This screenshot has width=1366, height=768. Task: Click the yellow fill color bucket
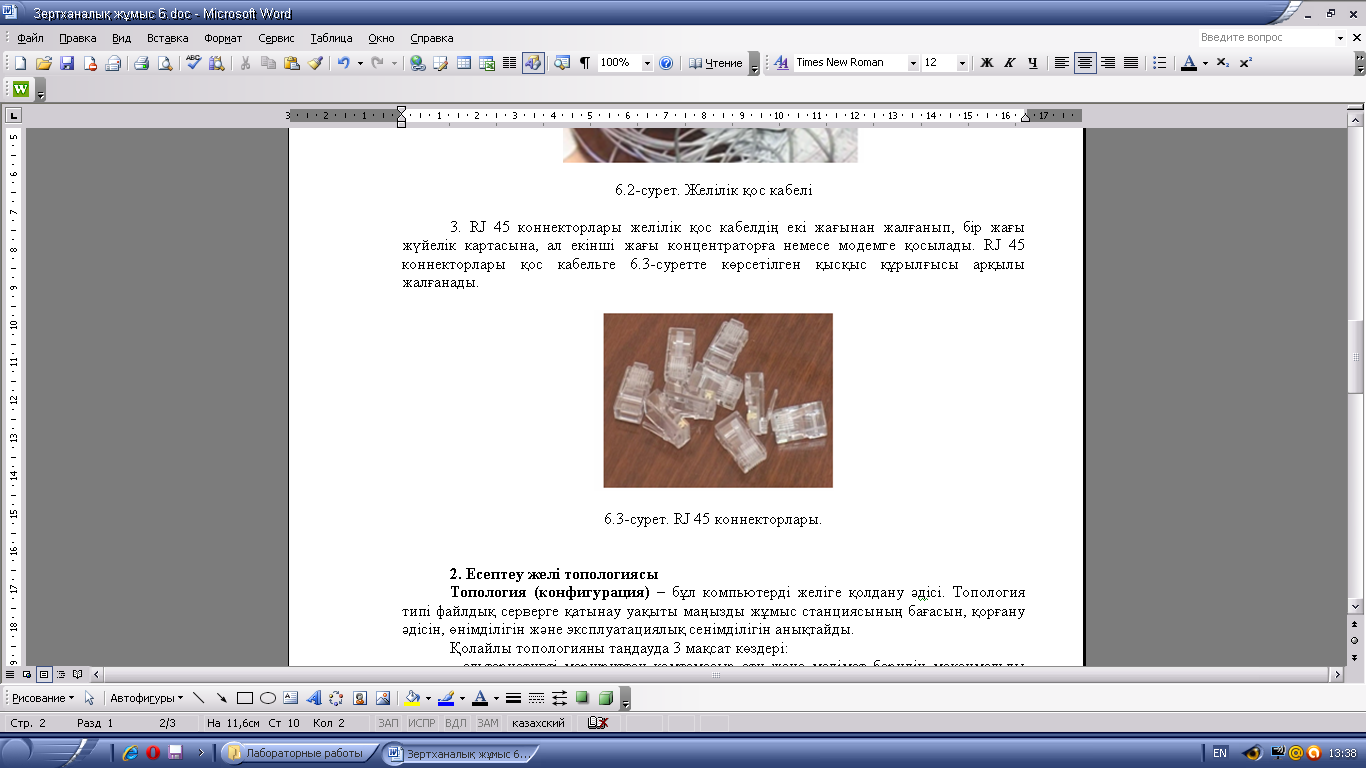[x=412, y=698]
